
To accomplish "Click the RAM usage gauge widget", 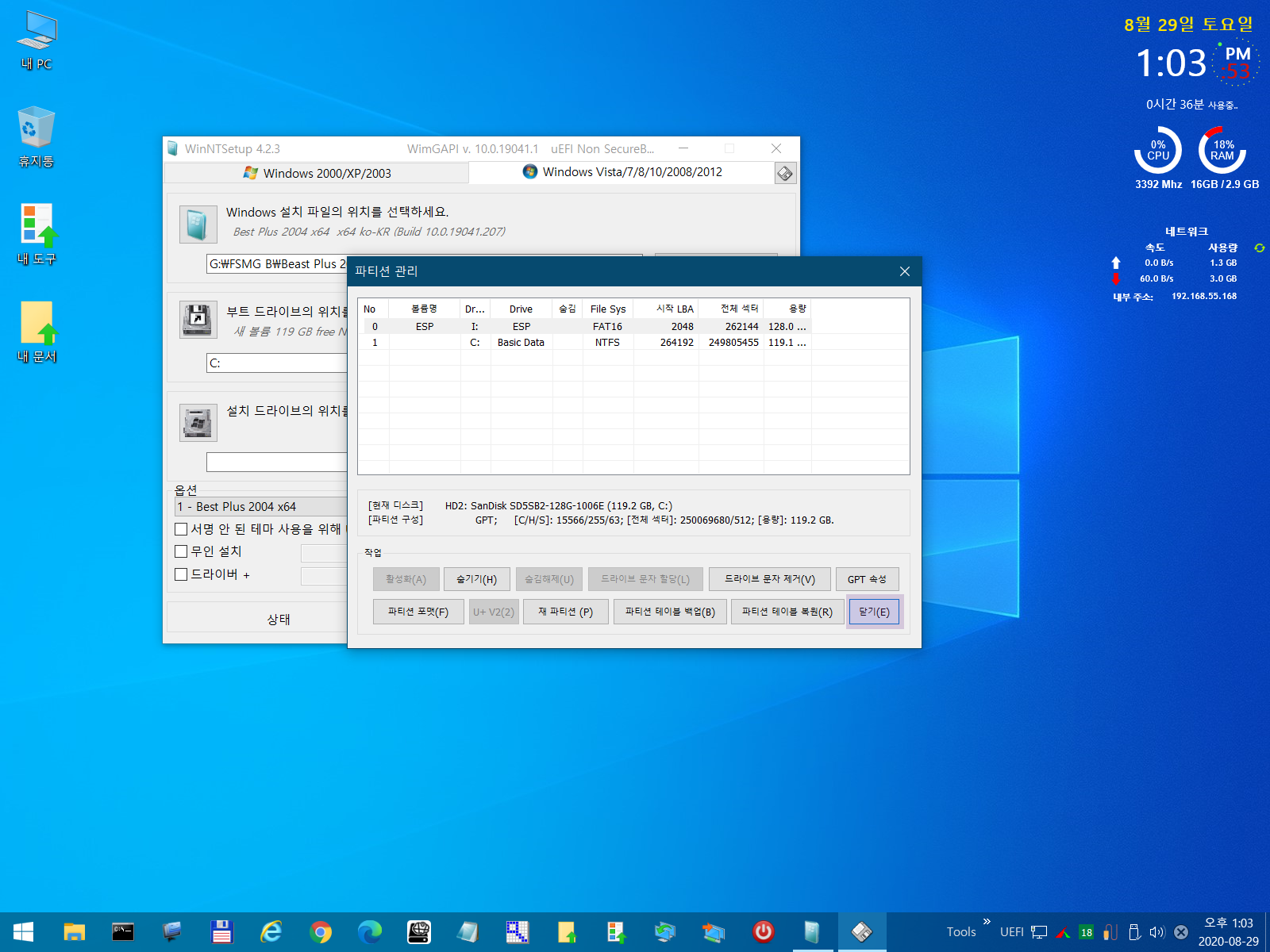I will click(x=1222, y=150).
